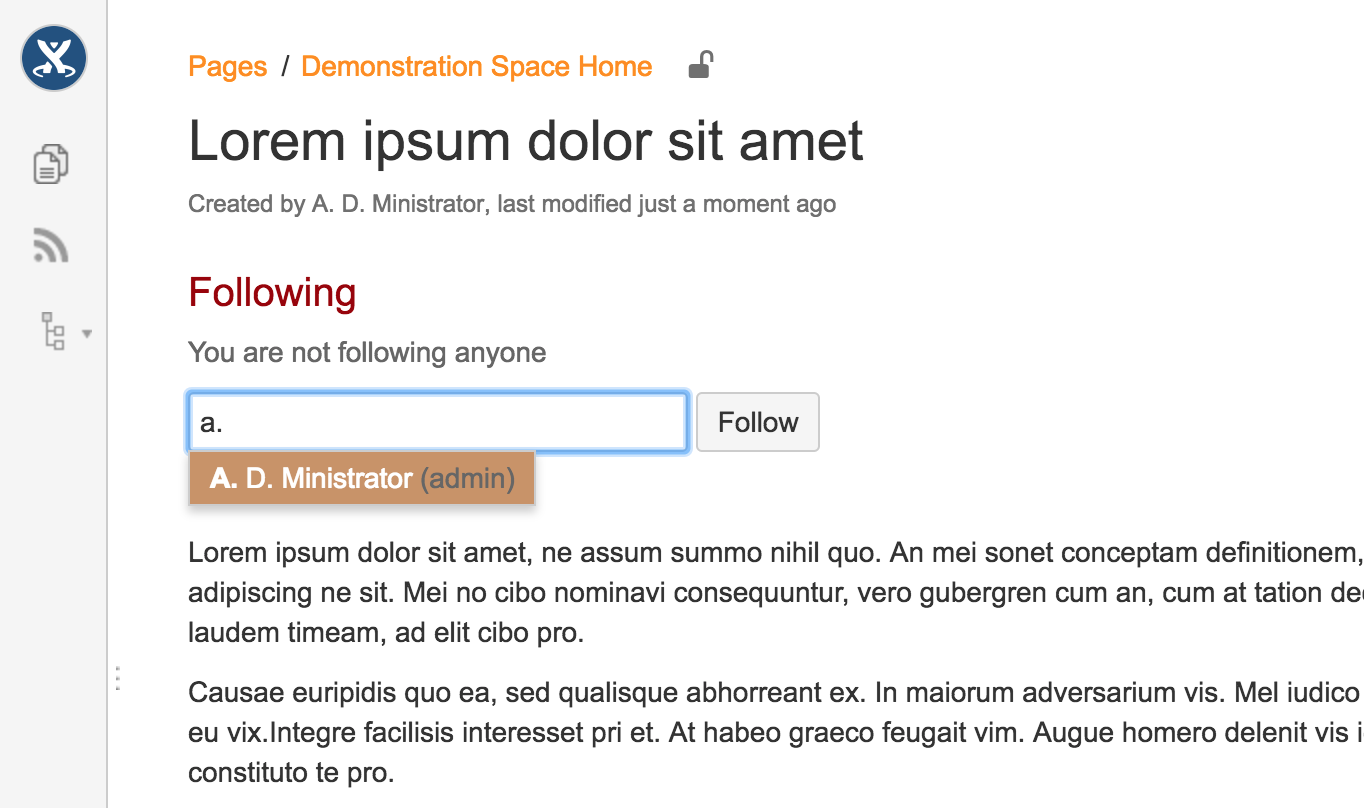Screen dimensions: 1364x808
Task: Select "A. D. Ministrator (admin)" from suggestions
Action: (362, 478)
